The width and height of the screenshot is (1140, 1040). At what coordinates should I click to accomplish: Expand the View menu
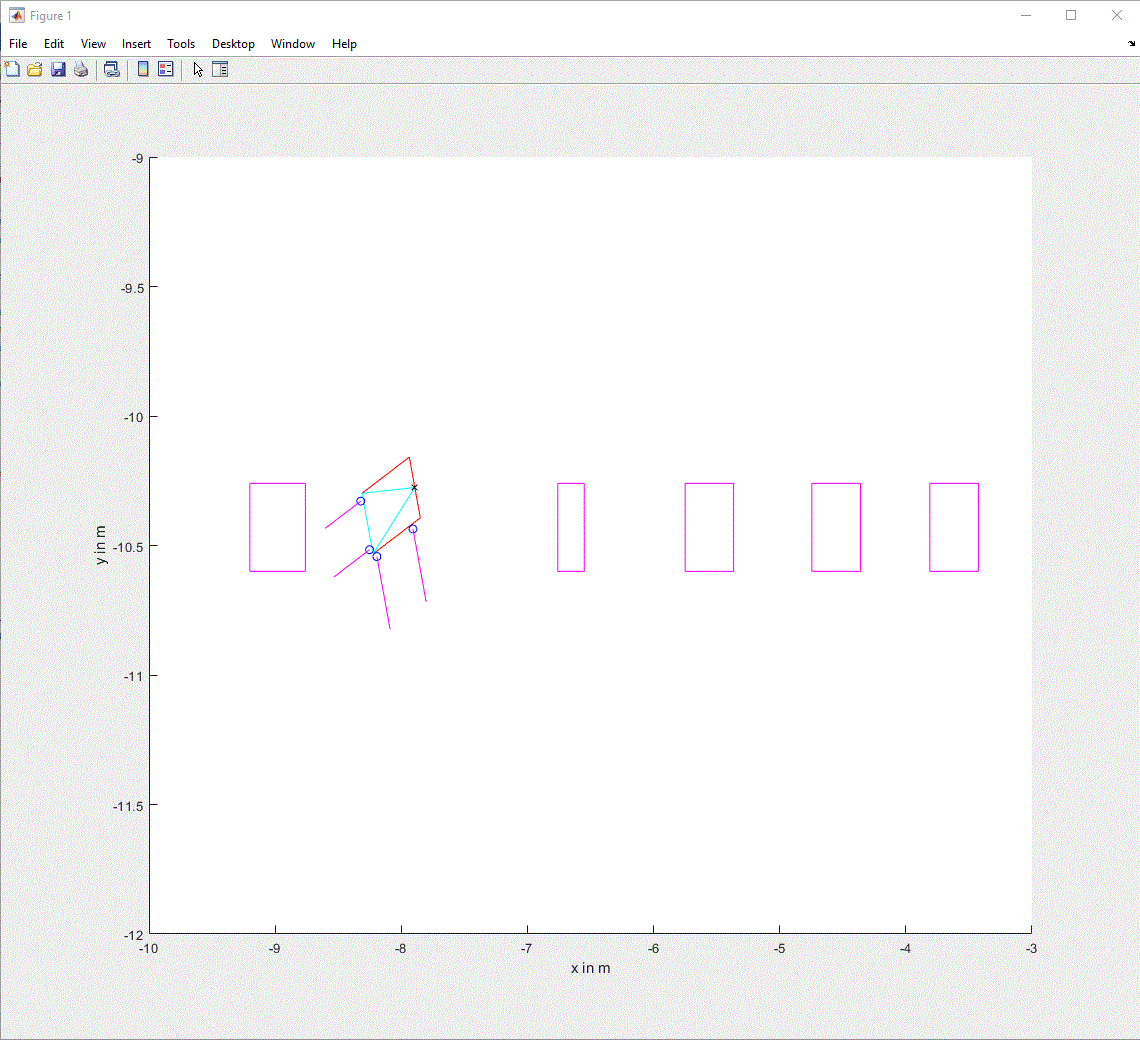[93, 44]
